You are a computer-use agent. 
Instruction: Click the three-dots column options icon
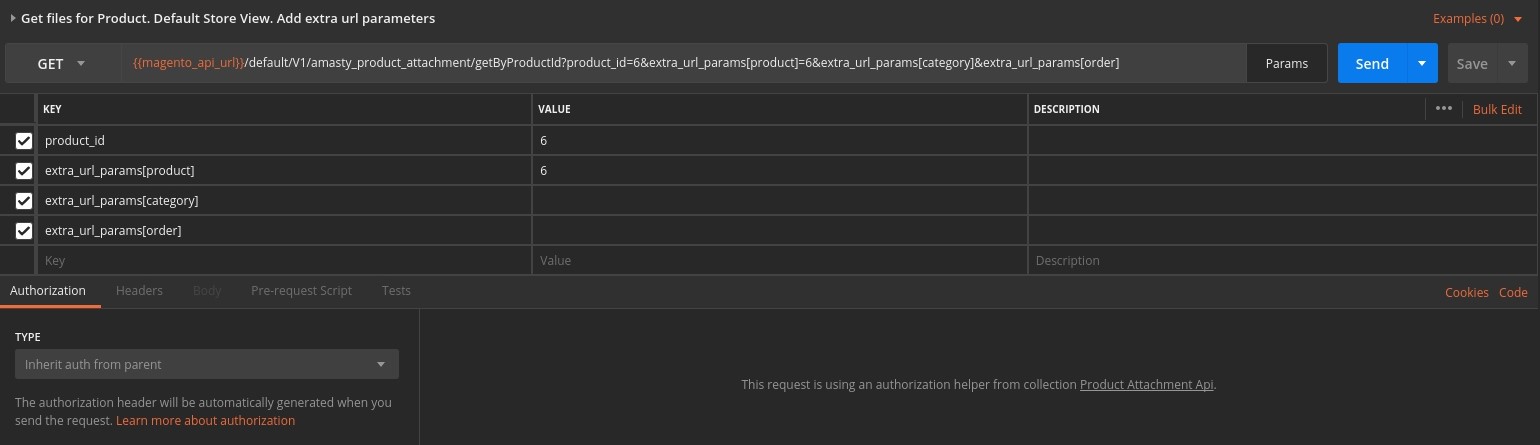point(1443,108)
